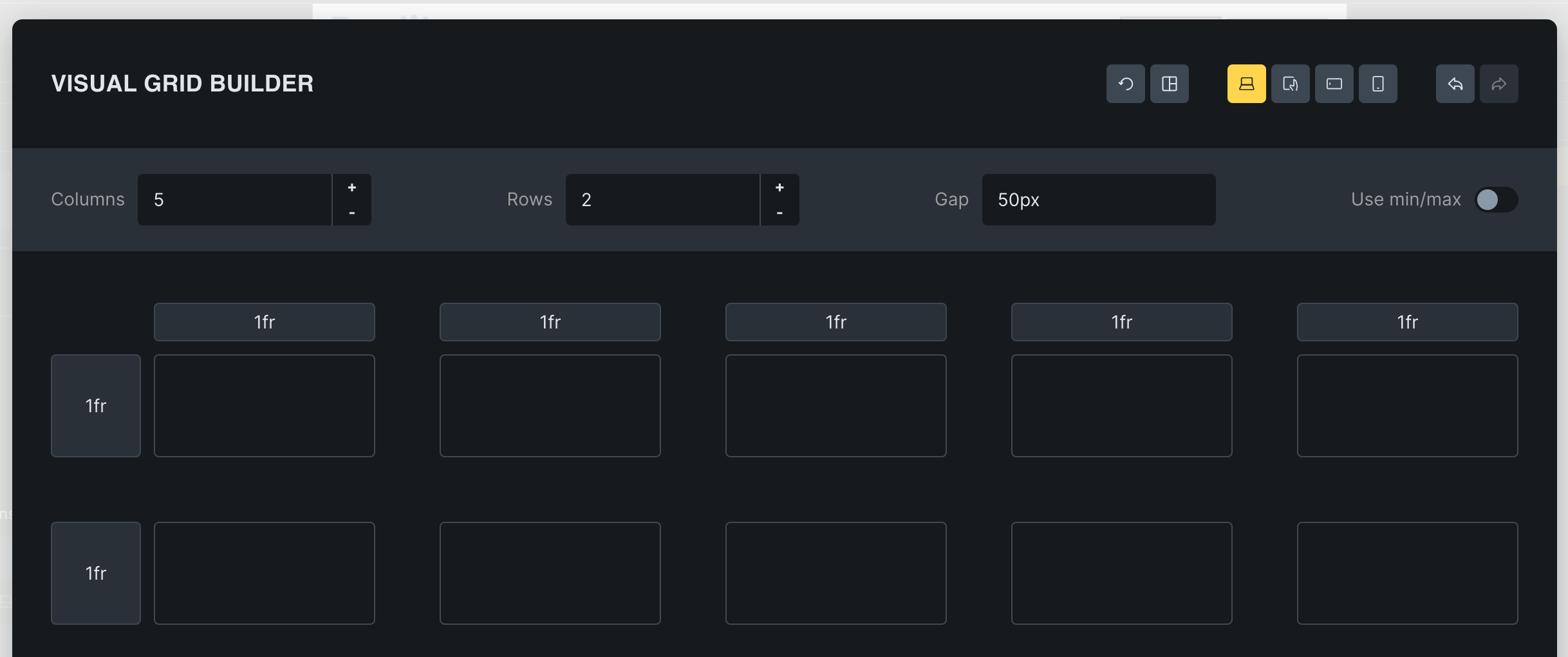The image size is (1568, 657).
Task: Click the Columns number input field
Action: pyautogui.click(x=235, y=200)
